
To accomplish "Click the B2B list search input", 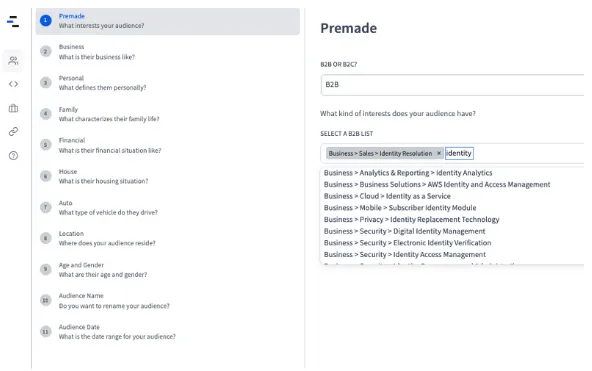I will pyautogui.click(x=459, y=153).
